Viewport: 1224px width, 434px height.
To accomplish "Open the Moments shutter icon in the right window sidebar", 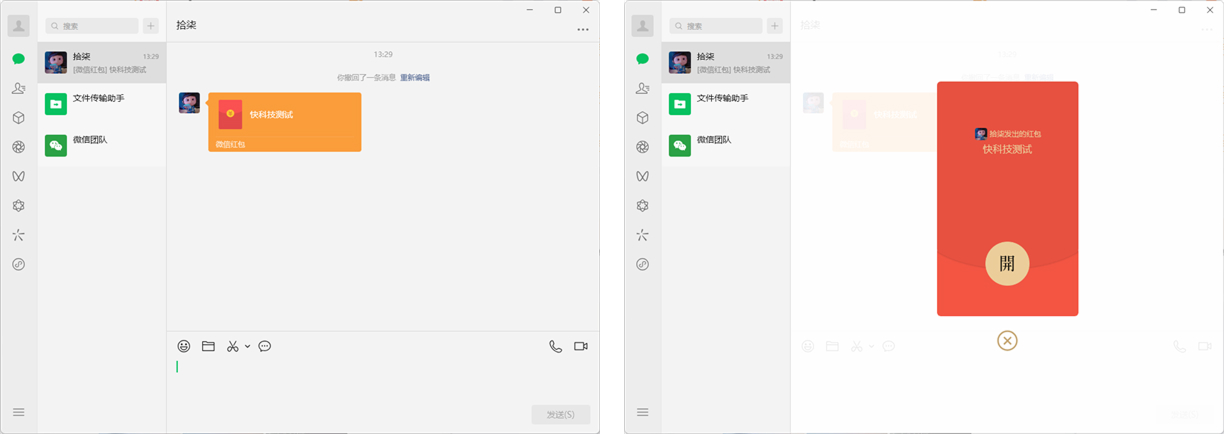I will pos(642,147).
